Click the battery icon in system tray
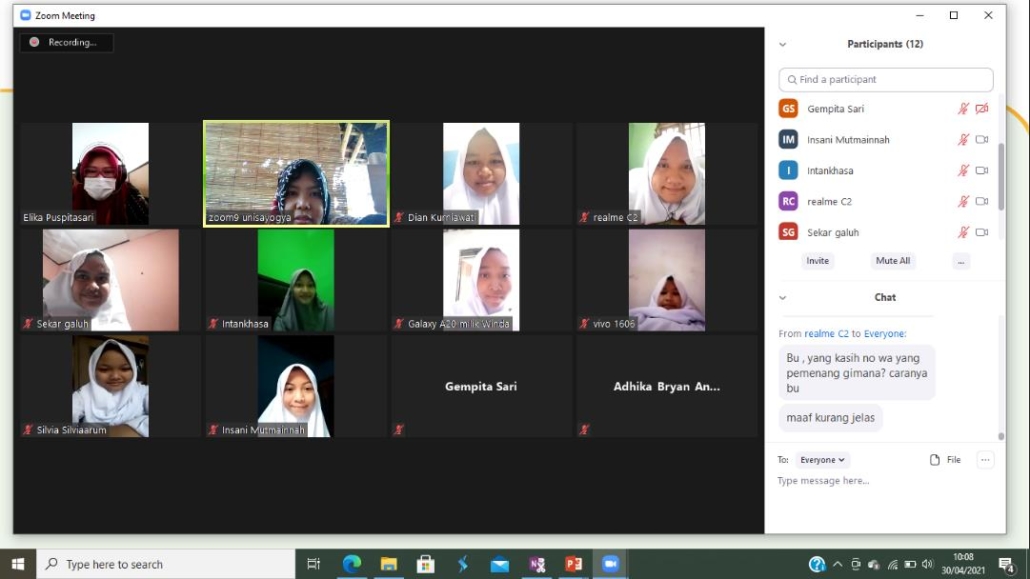The image size is (1030, 579). [910, 564]
